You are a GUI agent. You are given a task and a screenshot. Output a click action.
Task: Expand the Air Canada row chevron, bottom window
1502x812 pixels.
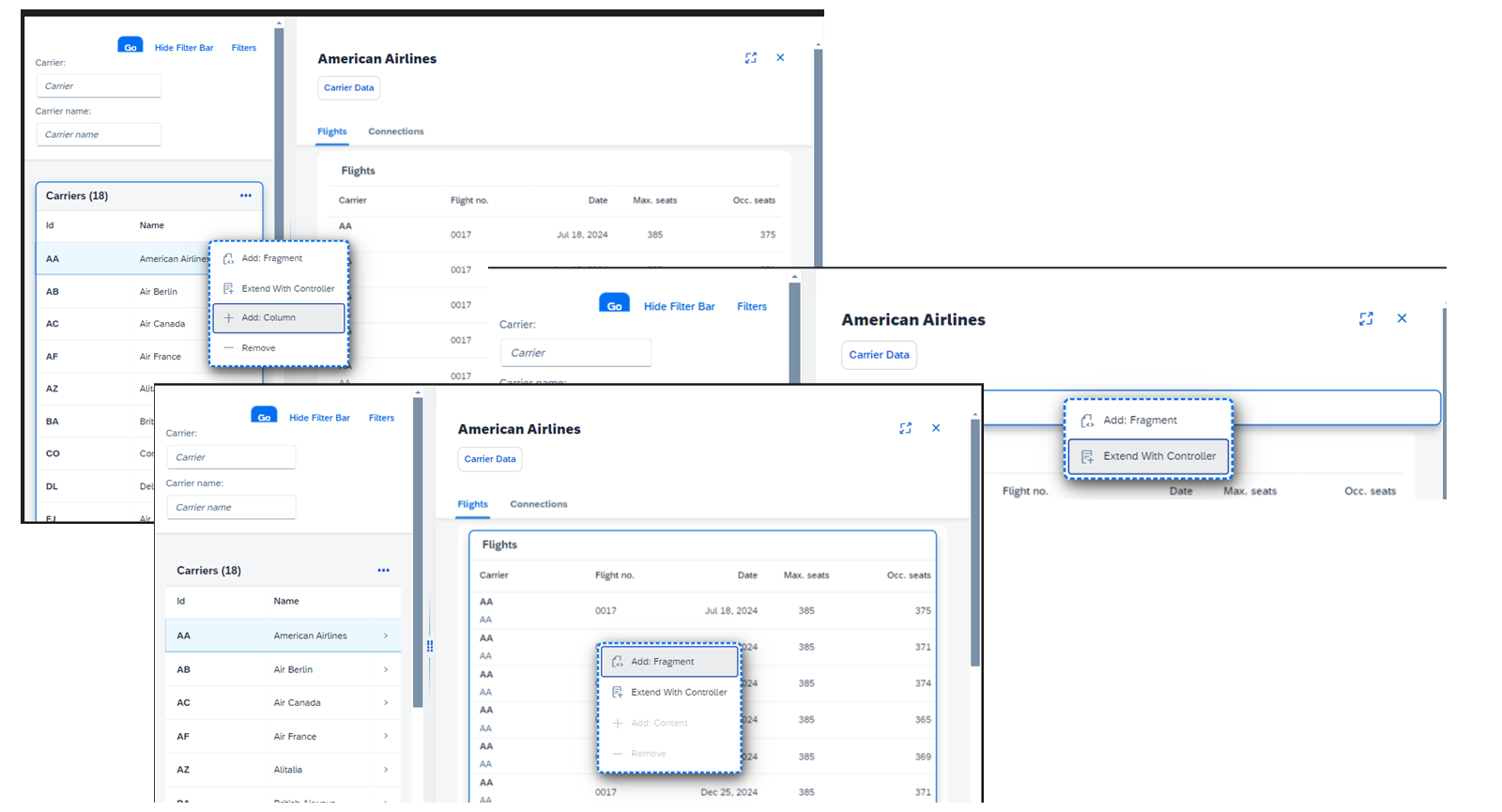point(386,703)
